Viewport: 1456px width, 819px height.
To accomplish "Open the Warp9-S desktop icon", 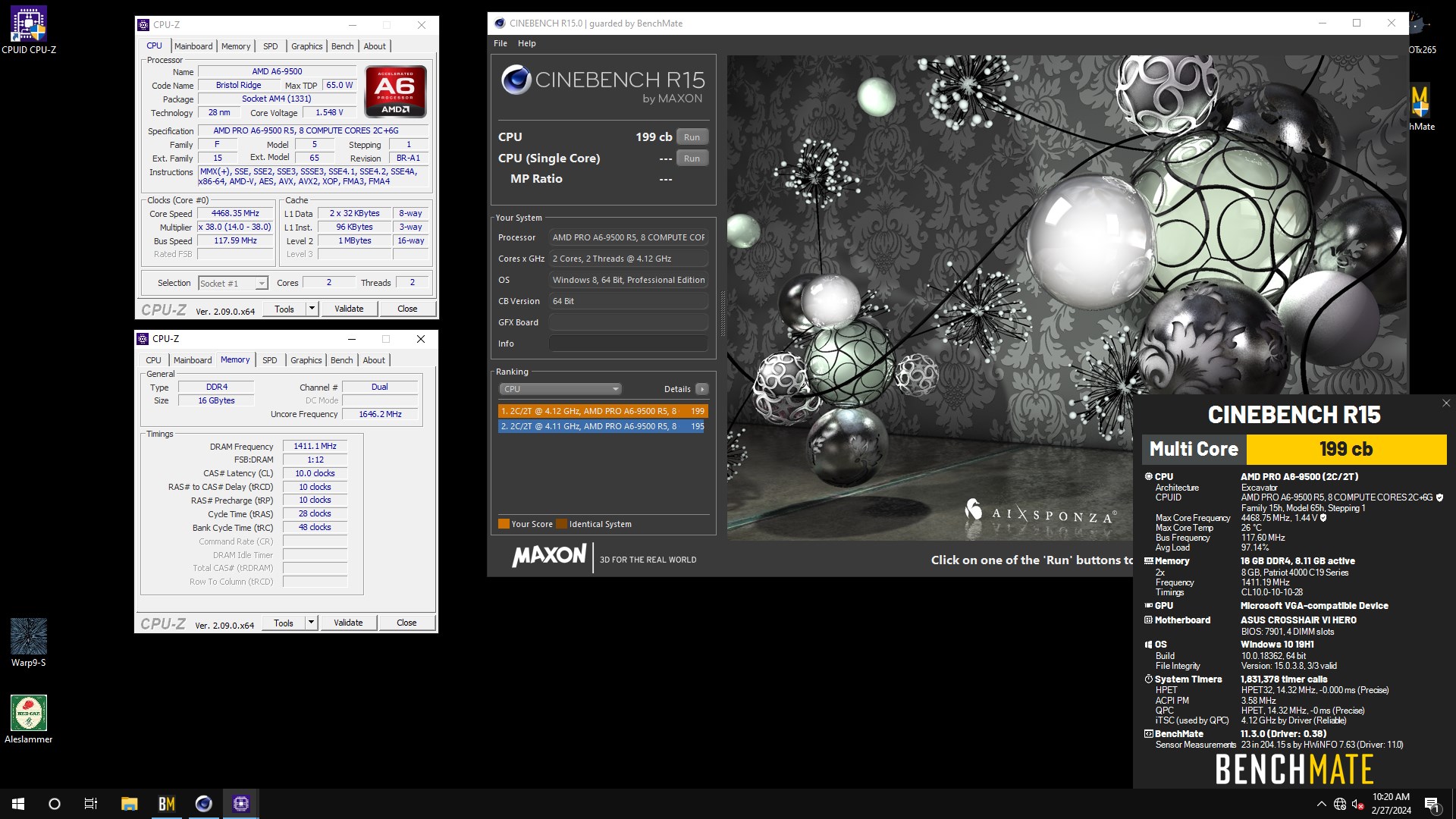I will pyautogui.click(x=29, y=643).
